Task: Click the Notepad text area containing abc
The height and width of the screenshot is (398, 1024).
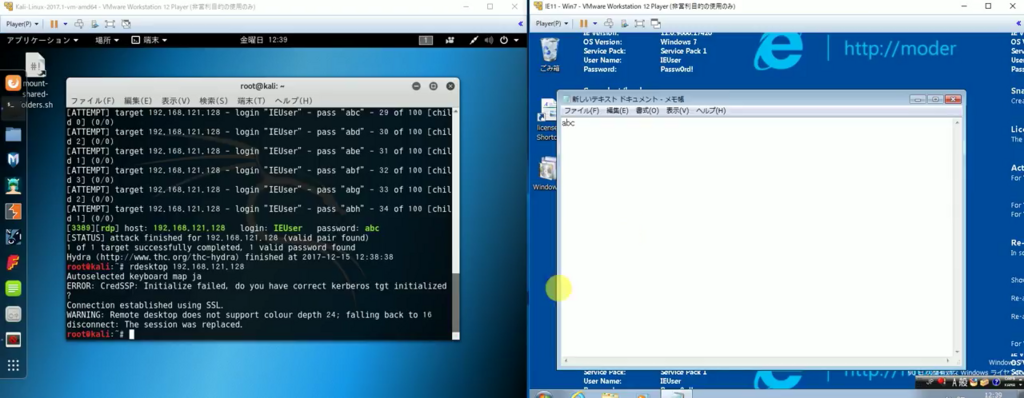Action: point(758,236)
